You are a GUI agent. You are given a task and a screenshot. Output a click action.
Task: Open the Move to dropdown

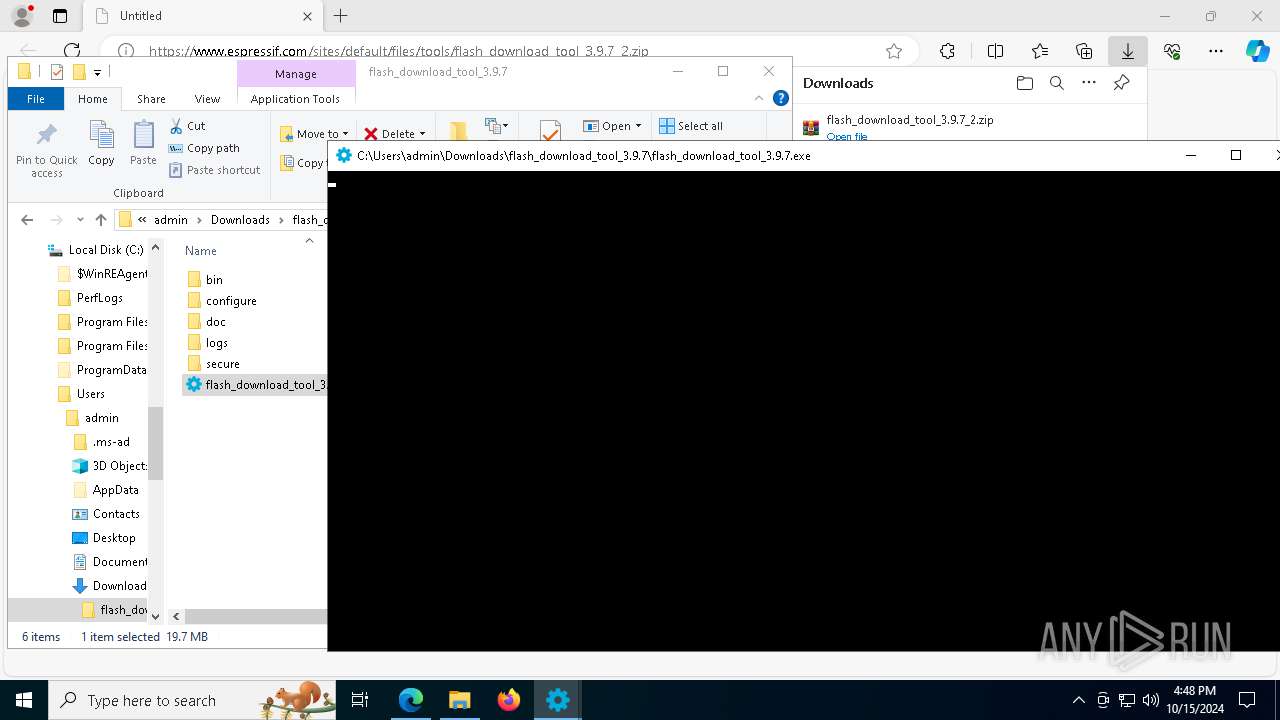[x=314, y=133]
